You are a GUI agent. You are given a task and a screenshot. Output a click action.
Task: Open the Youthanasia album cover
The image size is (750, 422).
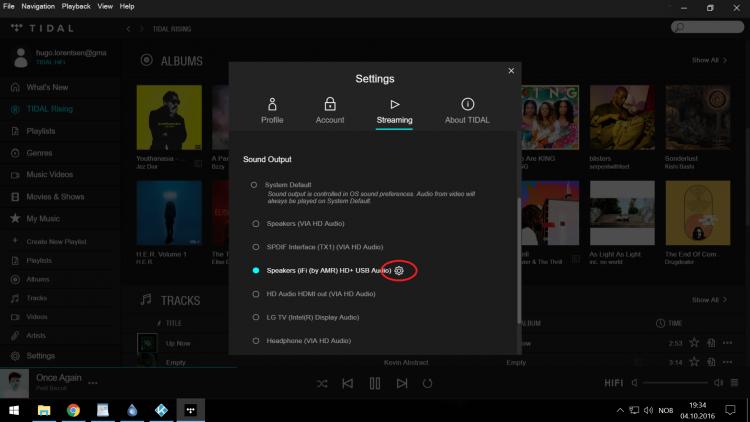[x=169, y=118]
